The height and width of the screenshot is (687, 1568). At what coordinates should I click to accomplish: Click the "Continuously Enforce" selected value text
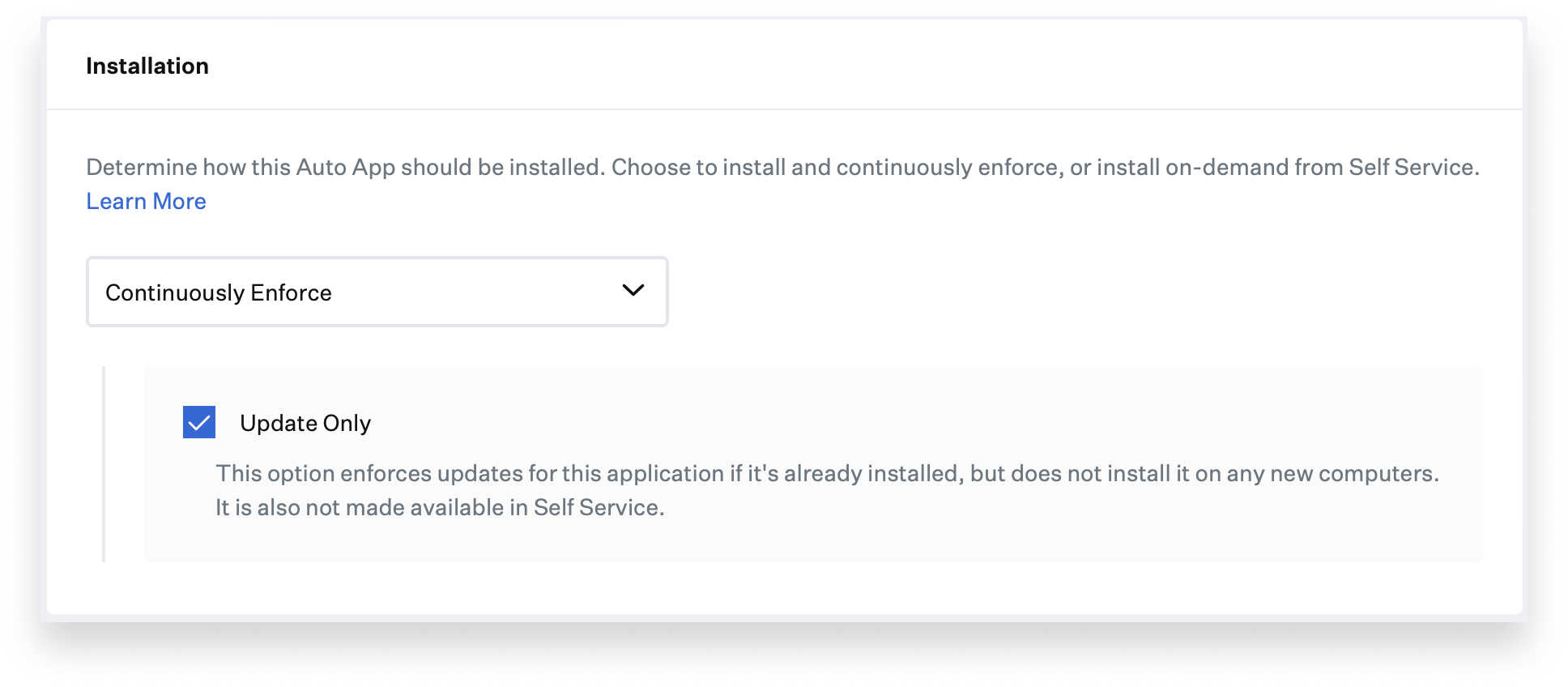click(x=219, y=292)
